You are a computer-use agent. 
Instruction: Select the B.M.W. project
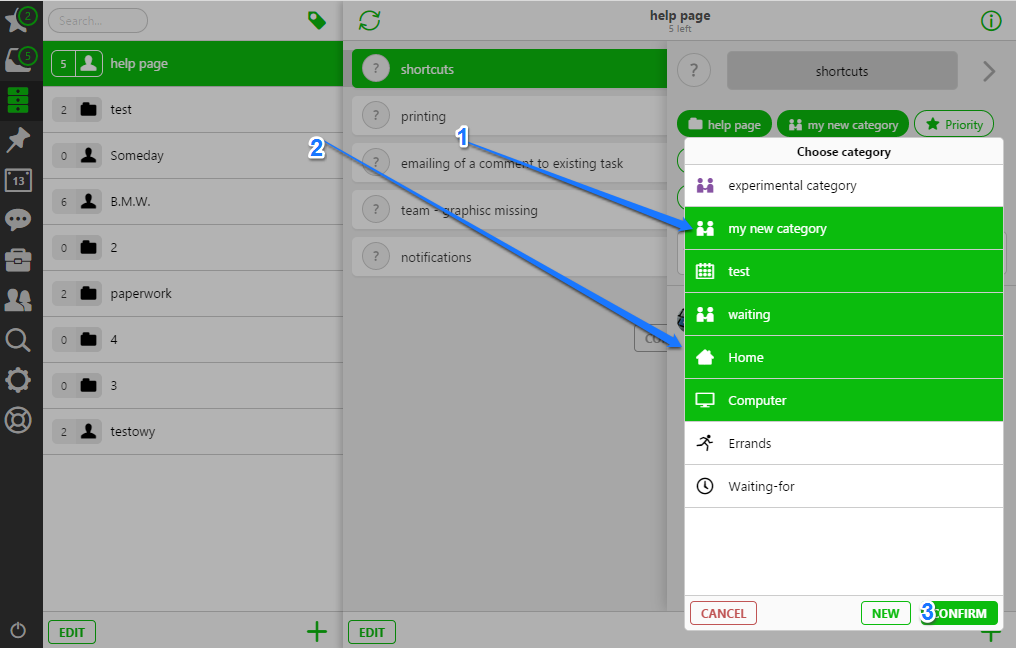(193, 202)
